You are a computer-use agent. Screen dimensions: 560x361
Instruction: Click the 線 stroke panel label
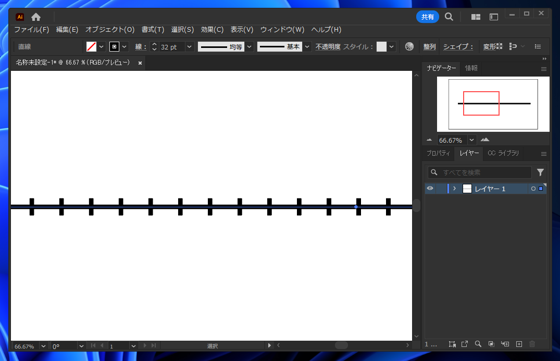(141, 47)
